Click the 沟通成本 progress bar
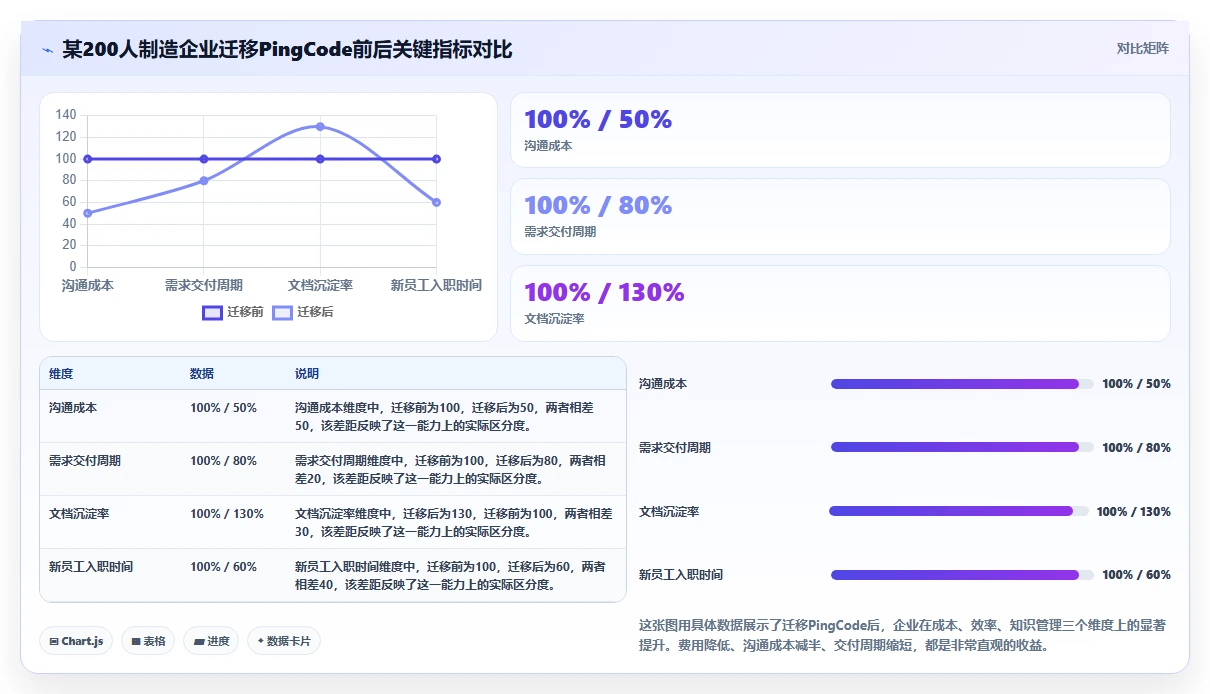 click(962, 384)
